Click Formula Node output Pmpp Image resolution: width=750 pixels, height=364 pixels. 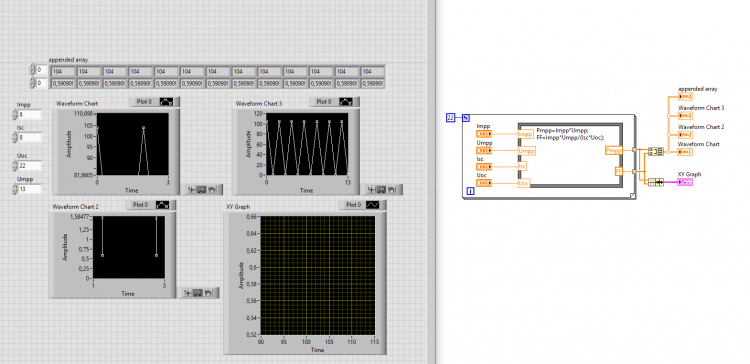(x=614, y=150)
